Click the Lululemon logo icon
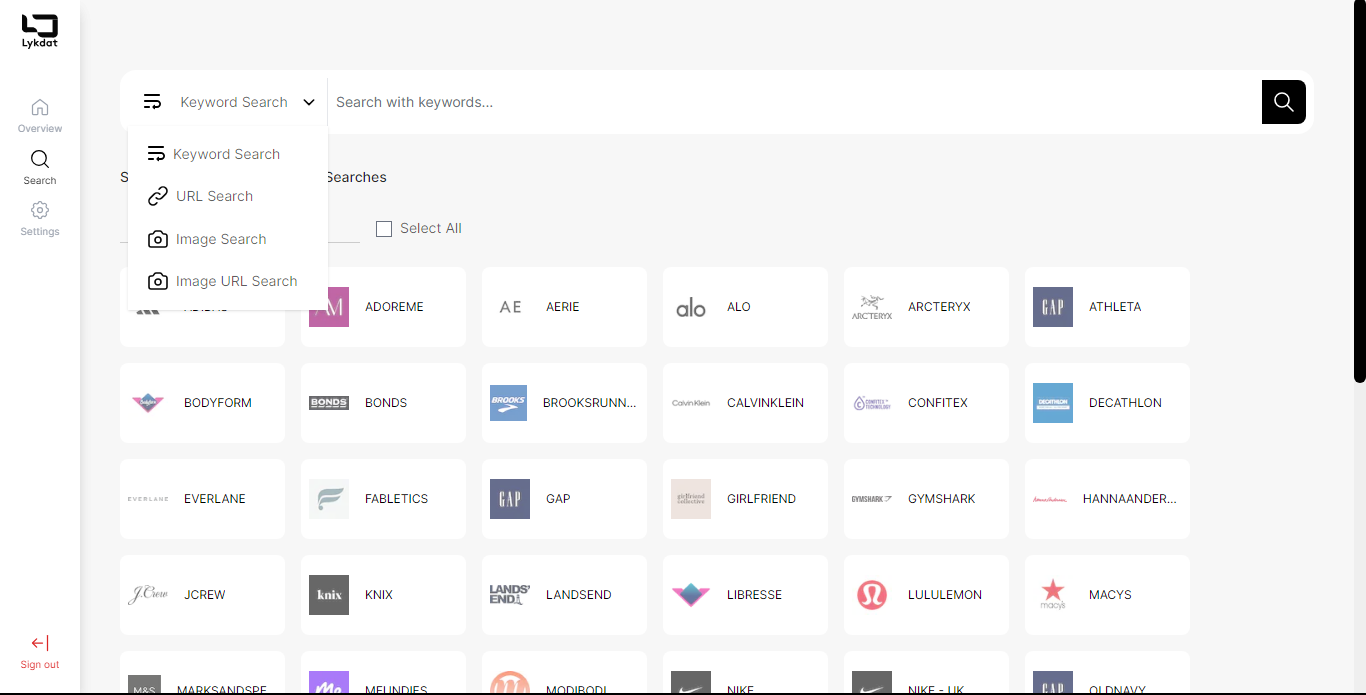This screenshot has width=1366, height=695. tap(872, 595)
